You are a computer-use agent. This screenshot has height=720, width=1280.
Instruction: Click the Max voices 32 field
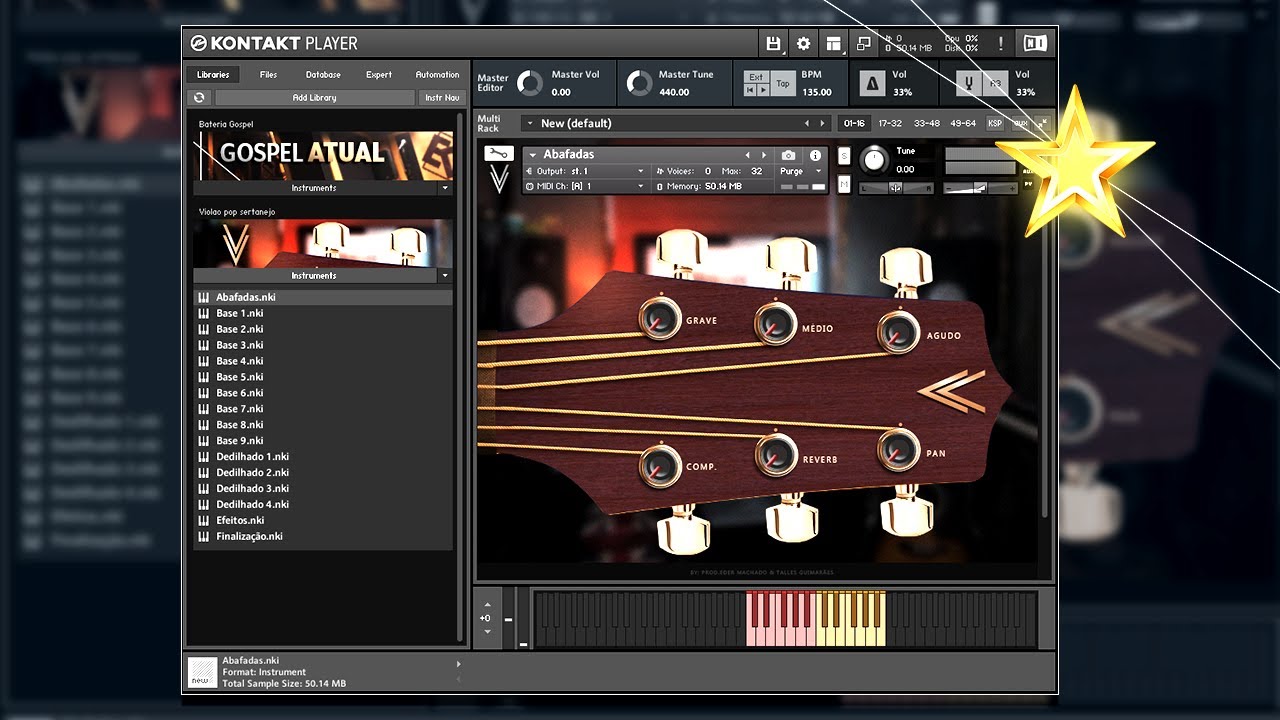[757, 171]
